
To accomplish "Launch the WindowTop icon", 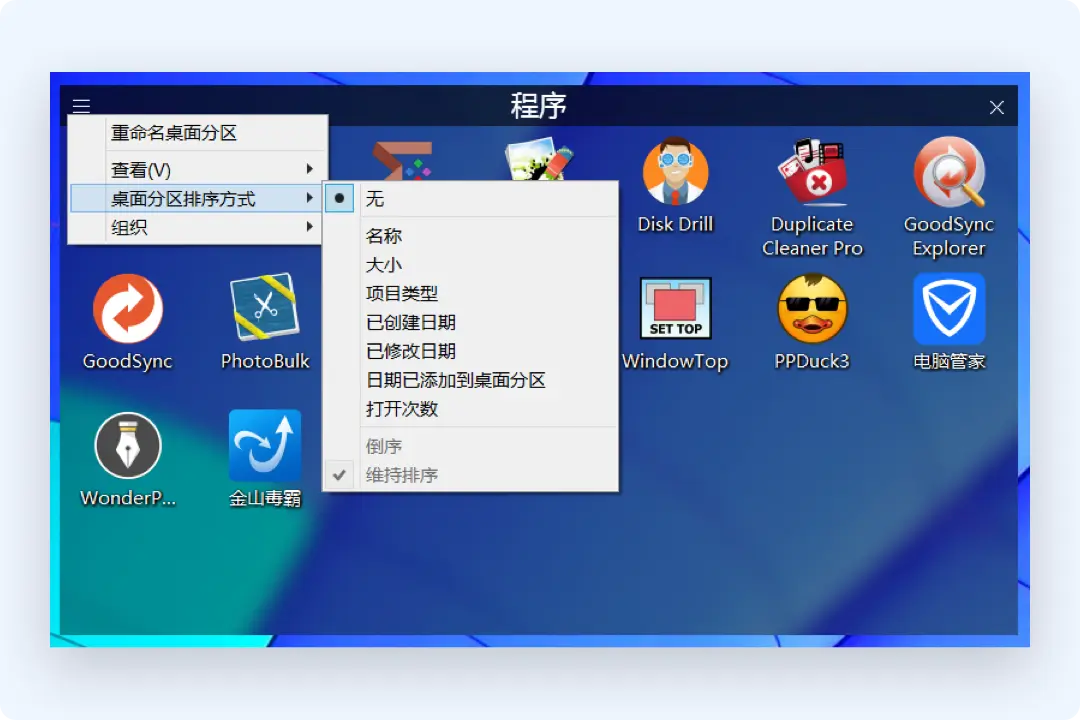I will click(x=675, y=308).
